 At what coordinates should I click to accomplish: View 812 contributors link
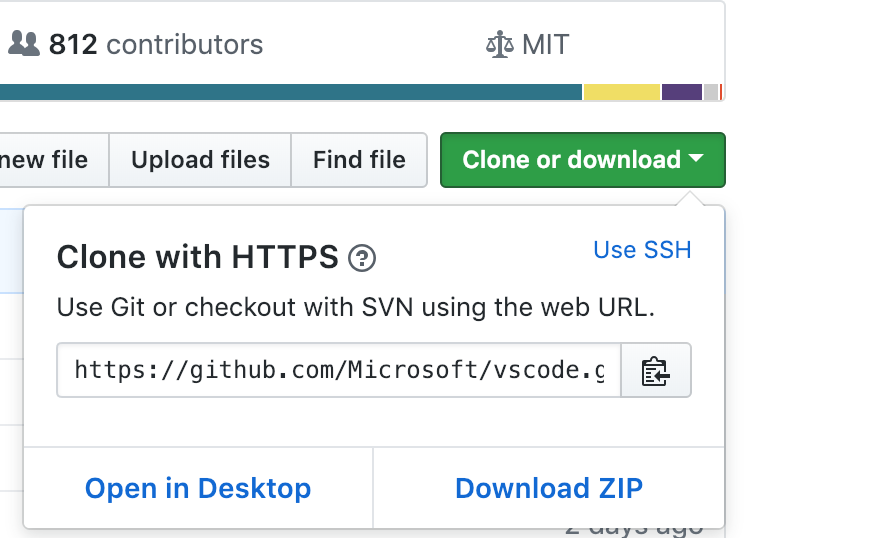point(136,45)
